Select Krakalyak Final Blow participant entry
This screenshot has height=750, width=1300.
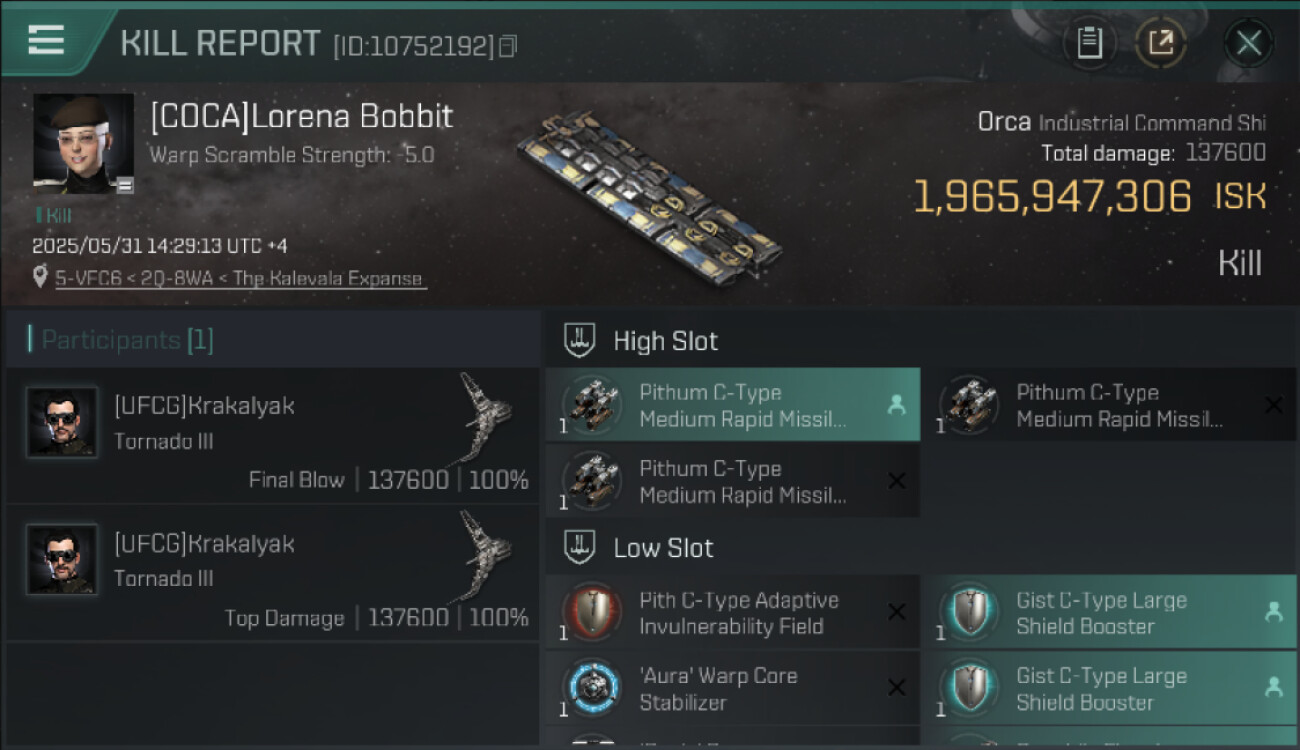coord(272,436)
